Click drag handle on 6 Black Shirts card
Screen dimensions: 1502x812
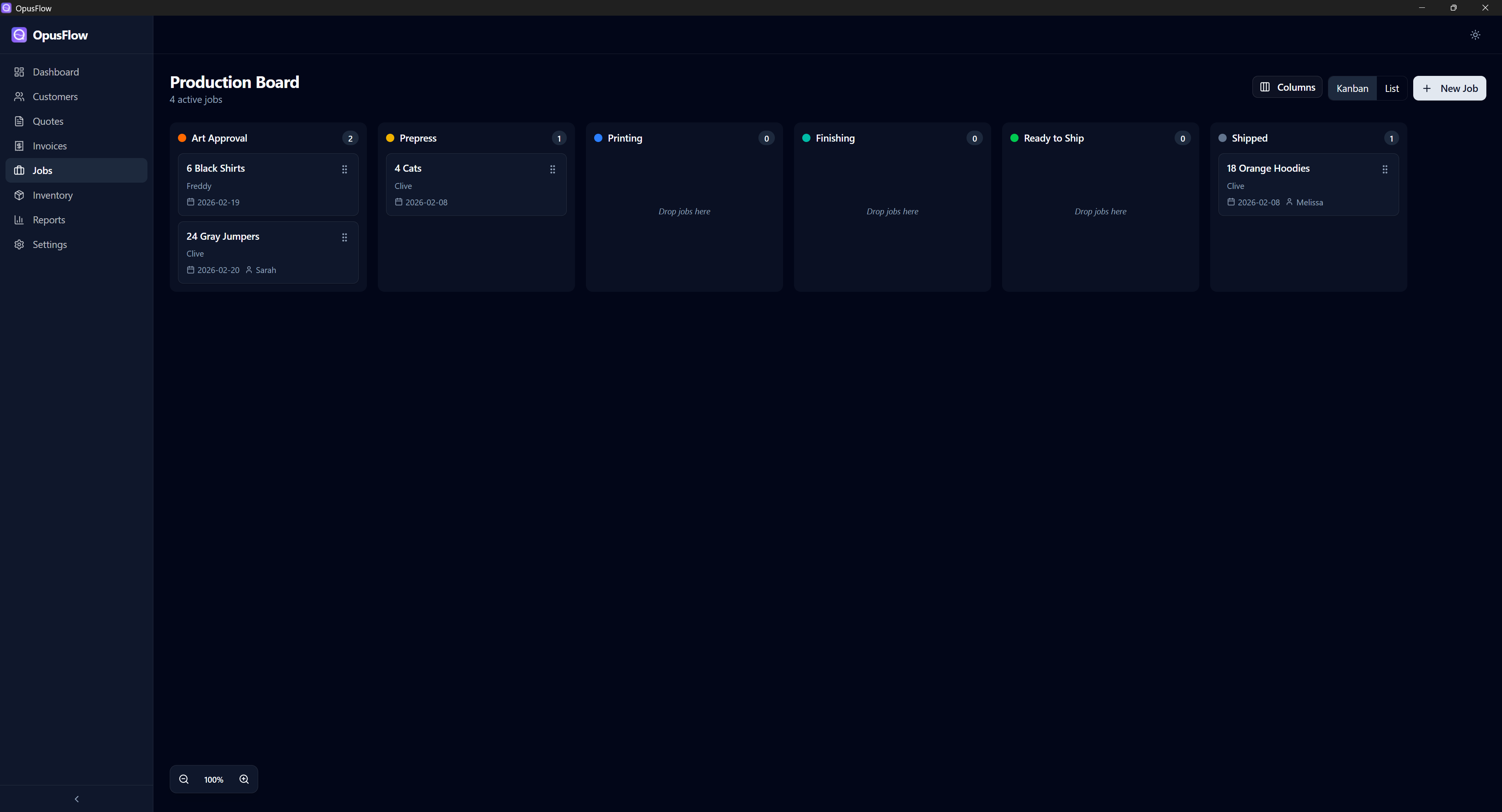344,170
